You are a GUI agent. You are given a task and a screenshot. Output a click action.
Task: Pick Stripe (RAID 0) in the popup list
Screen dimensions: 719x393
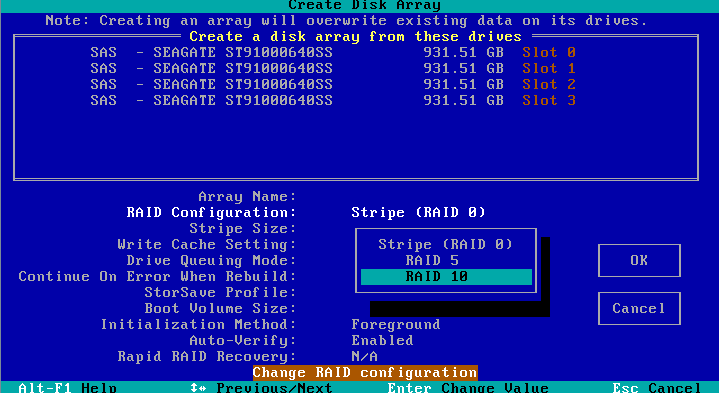(x=445, y=244)
